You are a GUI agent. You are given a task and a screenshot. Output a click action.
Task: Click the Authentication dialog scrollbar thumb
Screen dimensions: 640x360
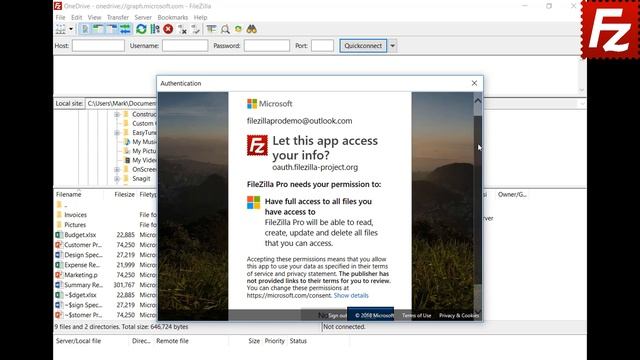pyautogui.click(x=478, y=199)
